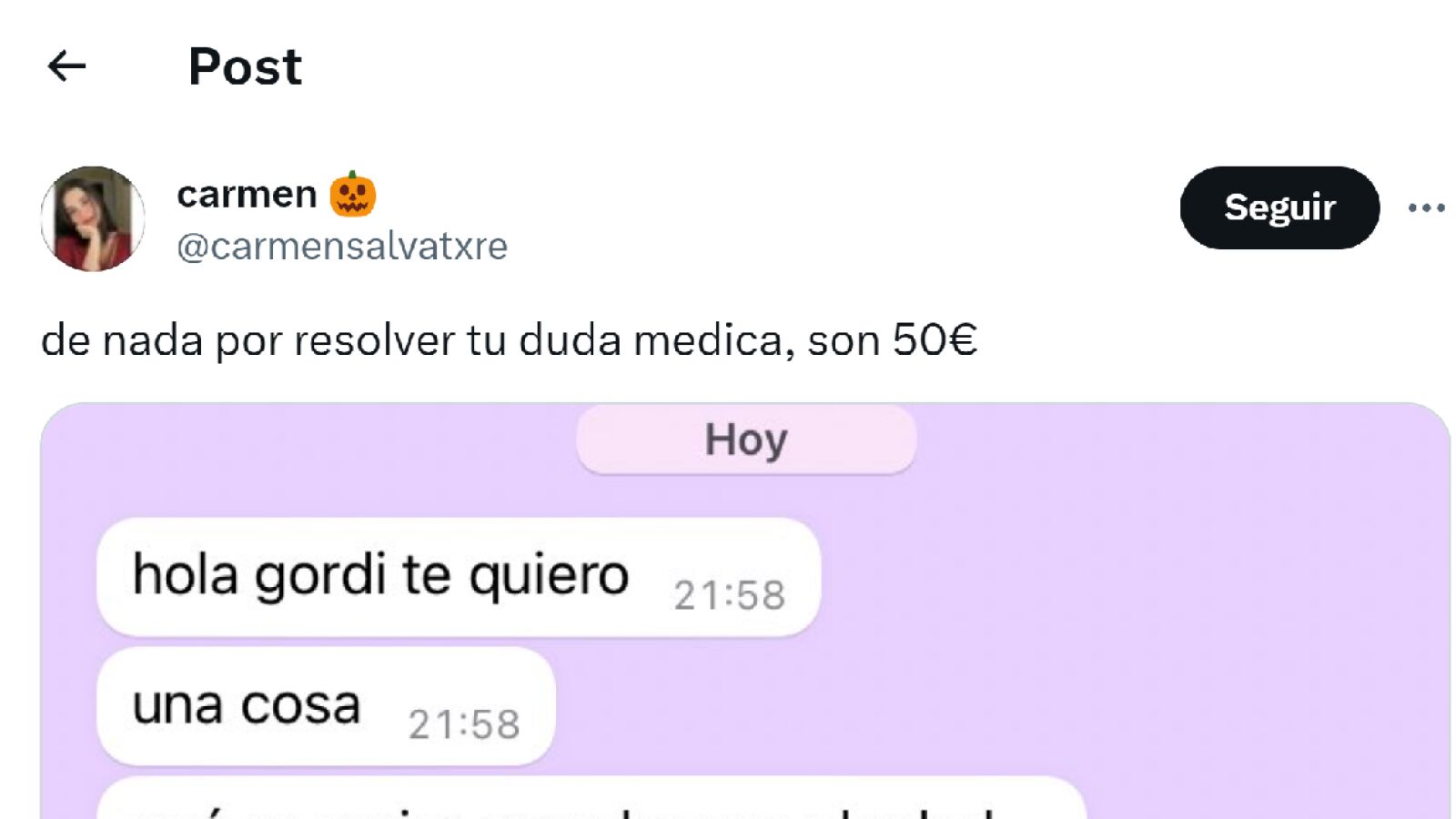
Task: Select the tweet text about duda medica
Action: (x=509, y=340)
